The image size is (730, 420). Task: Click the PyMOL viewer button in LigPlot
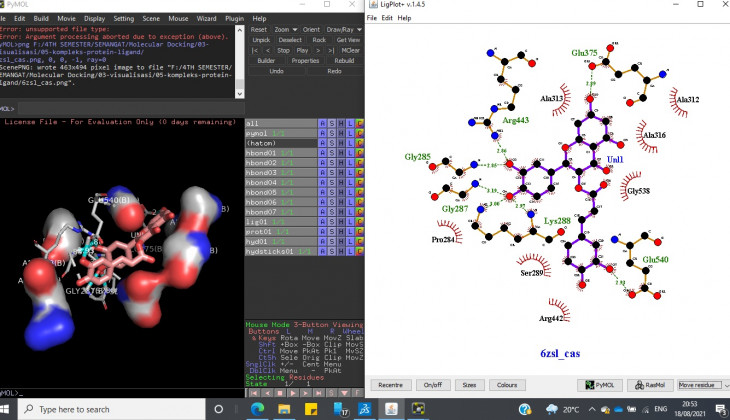pyautogui.click(x=600, y=384)
